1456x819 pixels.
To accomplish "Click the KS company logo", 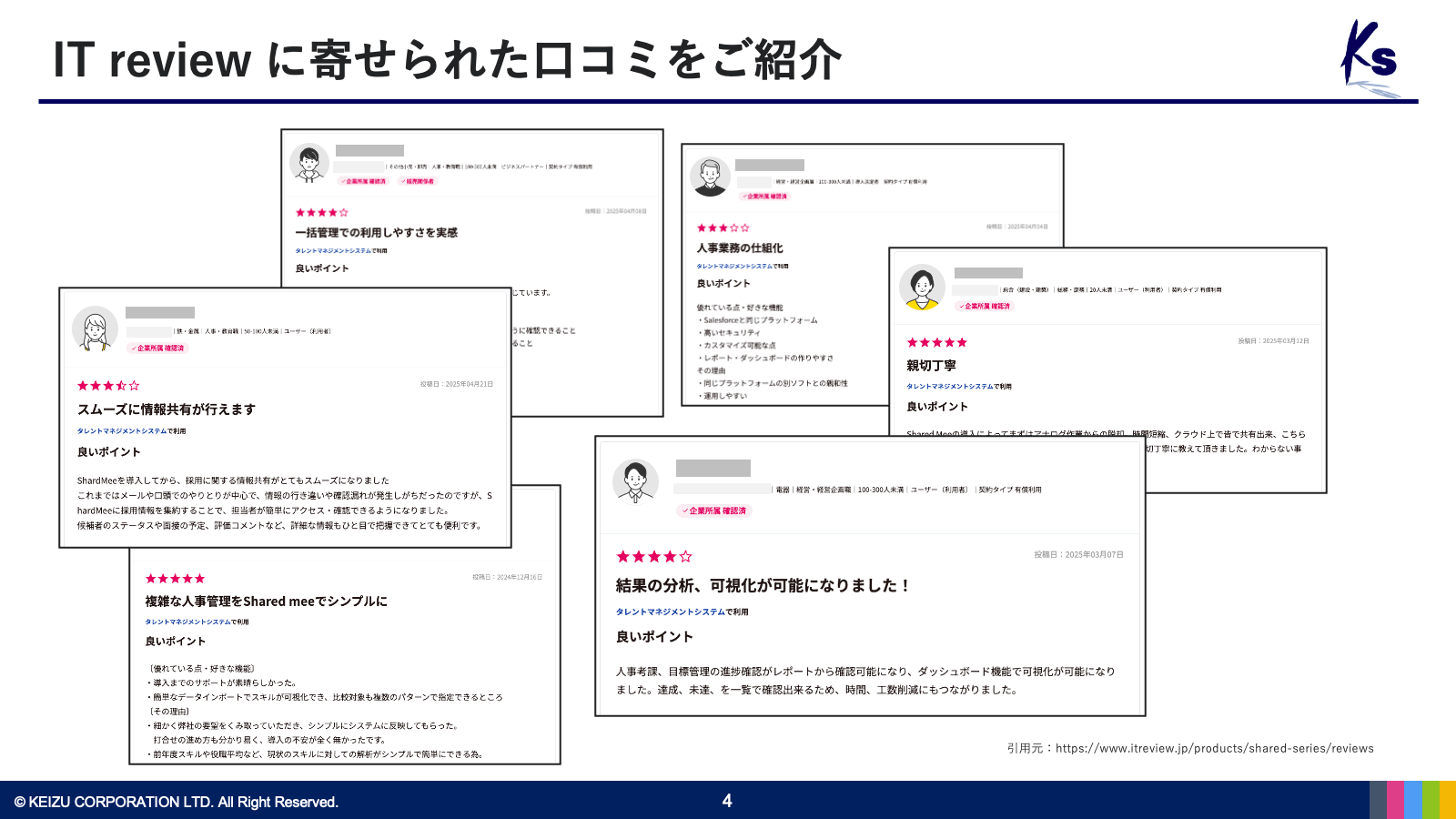I will (x=1371, y=57).
